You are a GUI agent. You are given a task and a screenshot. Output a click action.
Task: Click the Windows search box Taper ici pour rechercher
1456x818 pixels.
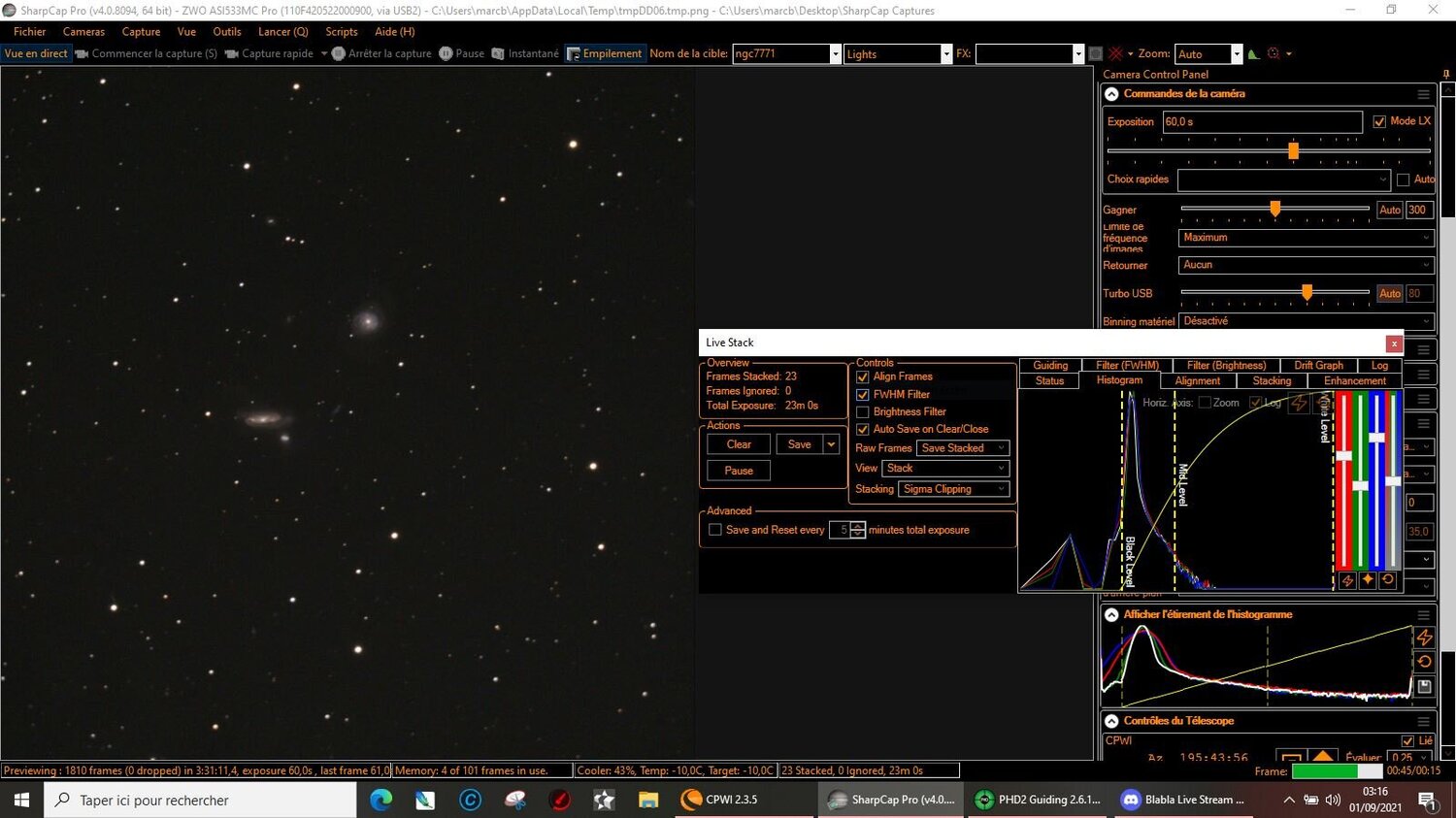201,800
